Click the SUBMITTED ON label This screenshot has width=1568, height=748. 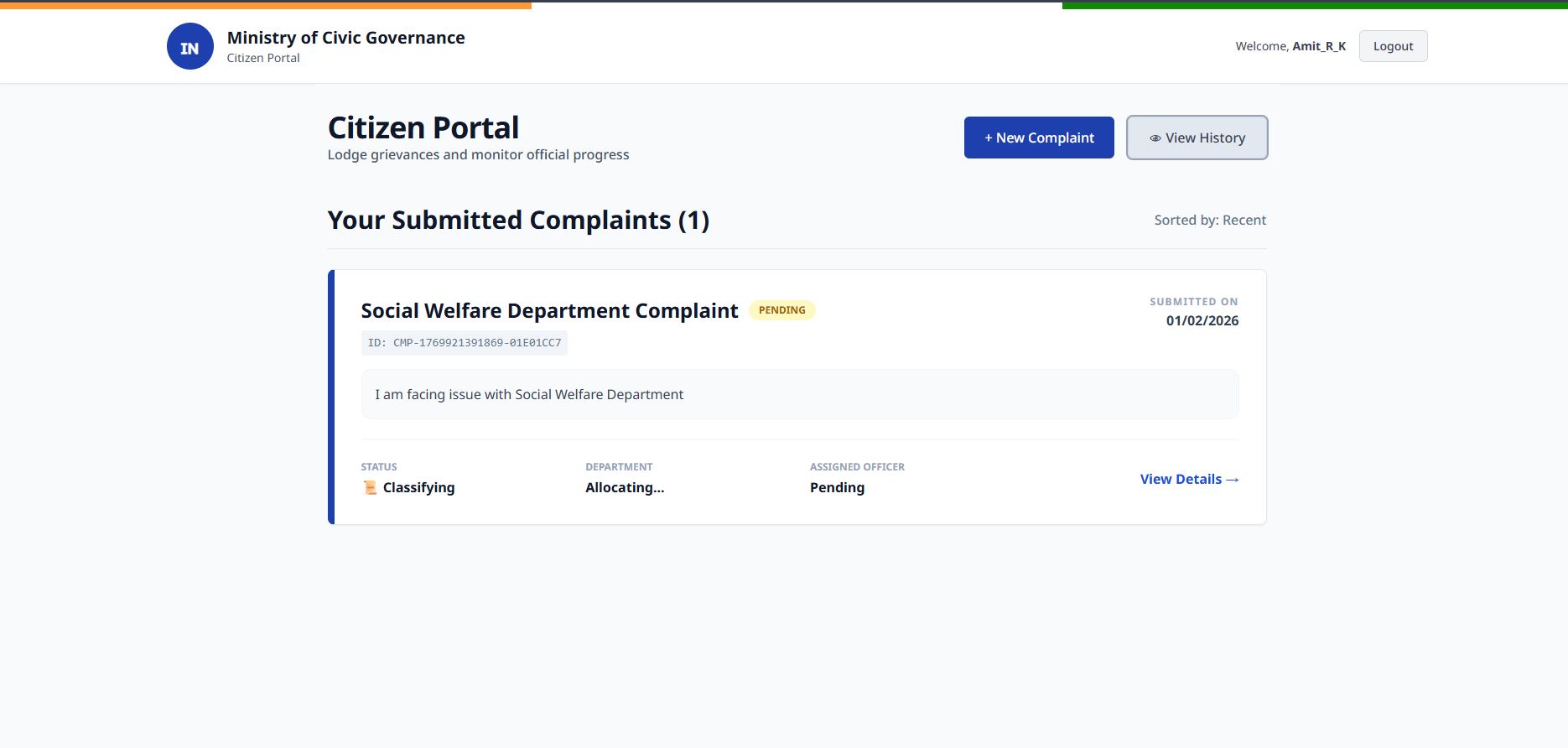[x=1193, y=301]
